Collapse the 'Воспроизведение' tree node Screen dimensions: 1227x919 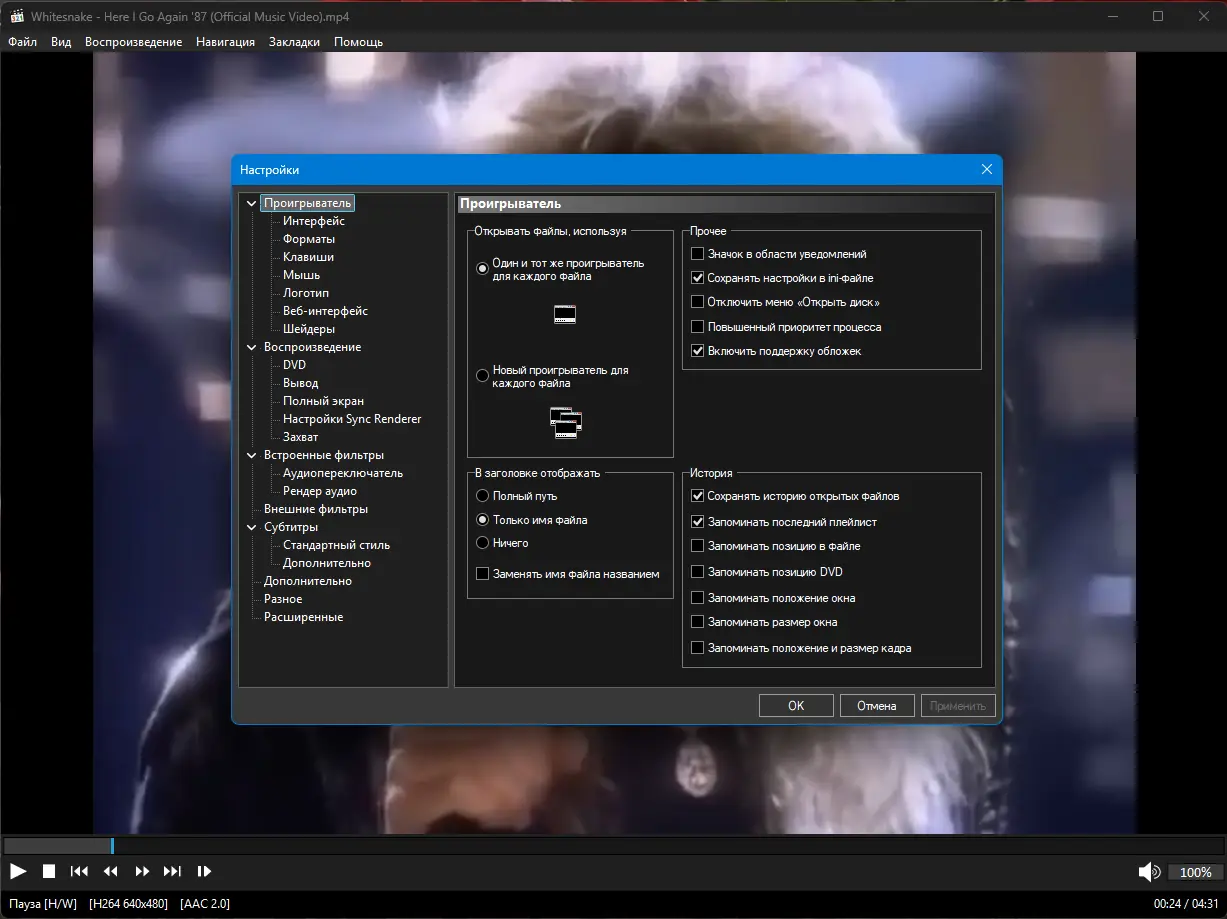pos(252,347)
